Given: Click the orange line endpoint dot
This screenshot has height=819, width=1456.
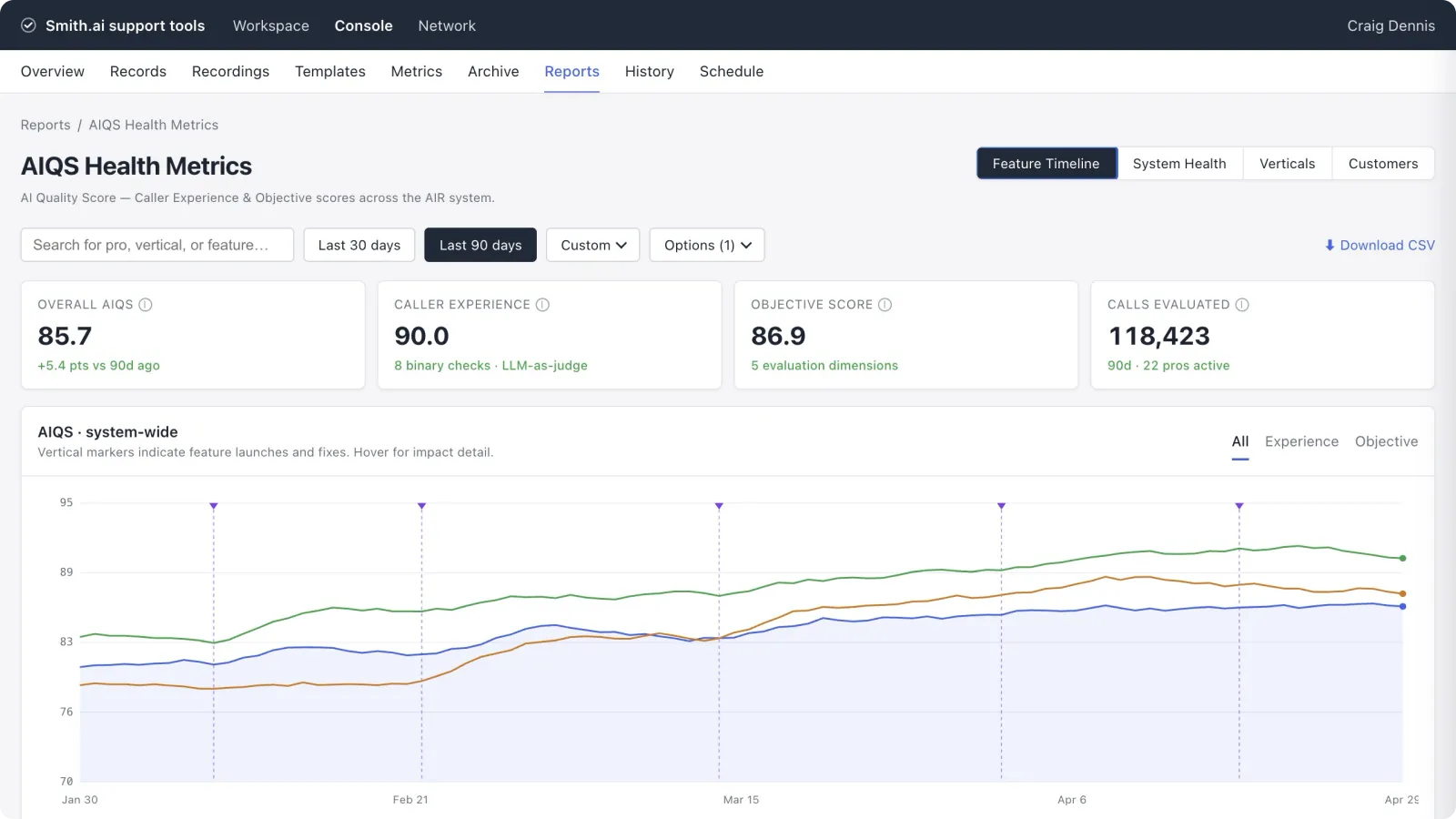Looking at the screenshot, I should coord(1402,593).
